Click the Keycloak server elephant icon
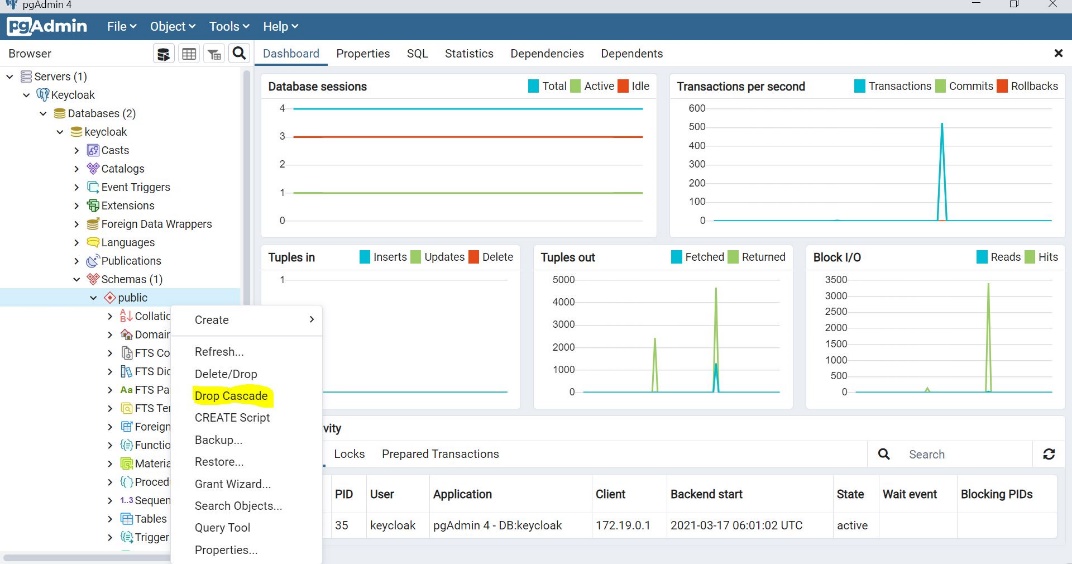This screenshot has height=564, width=1072. pyautogui.click(x=42, y=95)
